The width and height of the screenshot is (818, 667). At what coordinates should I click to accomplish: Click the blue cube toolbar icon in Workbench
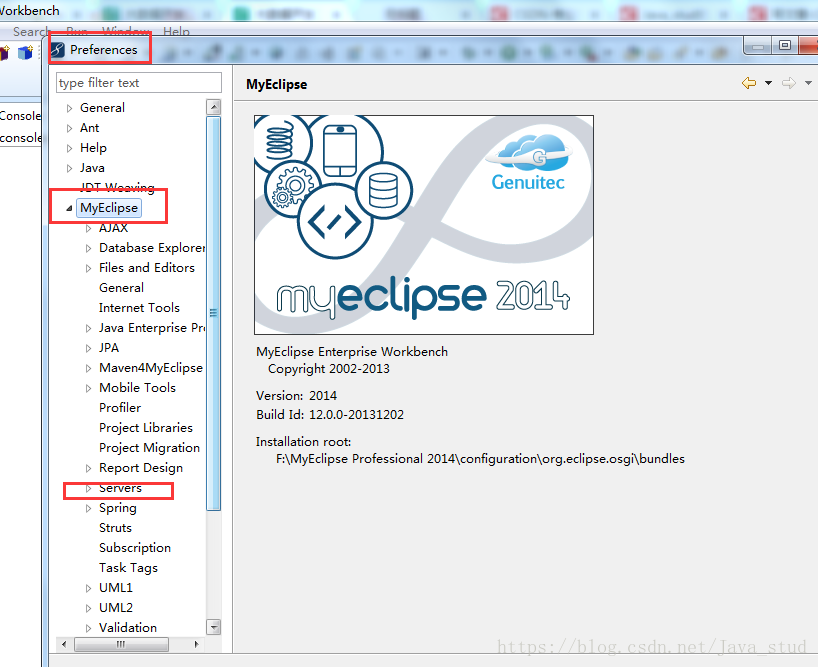(x=26, y=52)
